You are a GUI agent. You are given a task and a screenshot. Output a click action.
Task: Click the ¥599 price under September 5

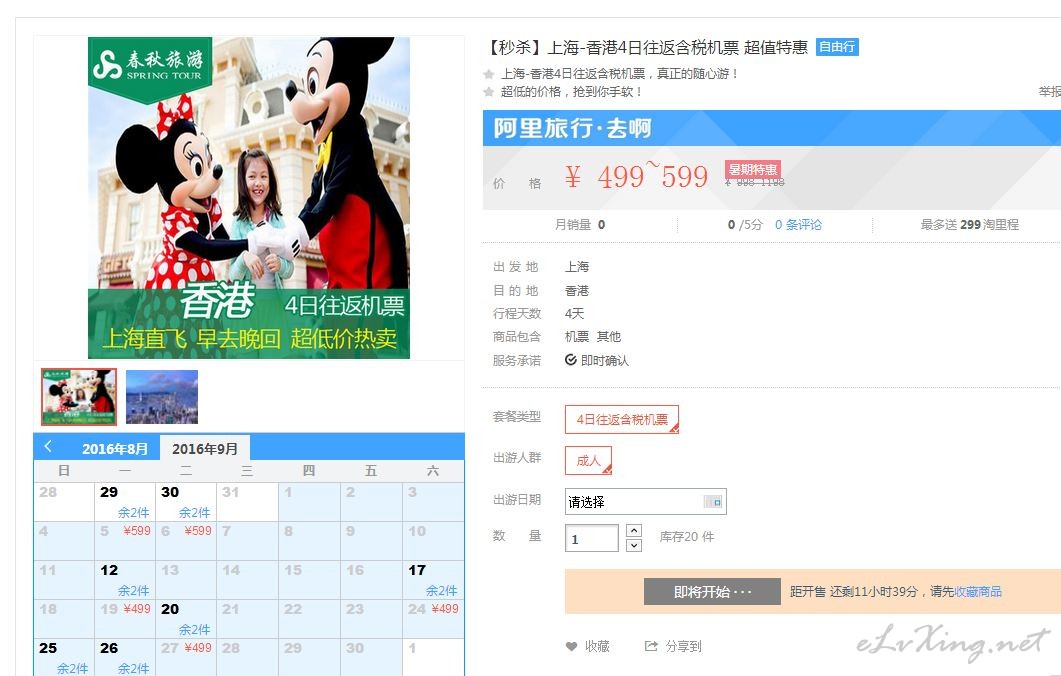tap(137, 531)
